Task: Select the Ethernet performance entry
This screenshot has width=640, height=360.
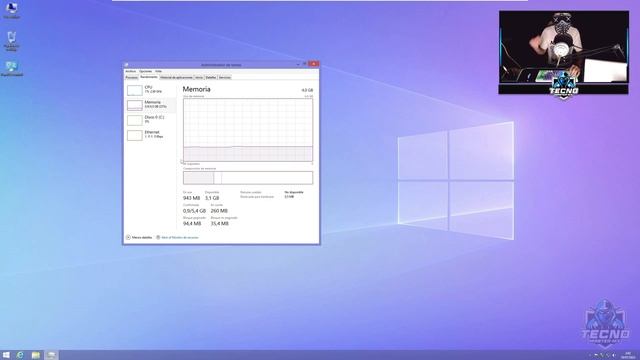Action: pos(150,135)
